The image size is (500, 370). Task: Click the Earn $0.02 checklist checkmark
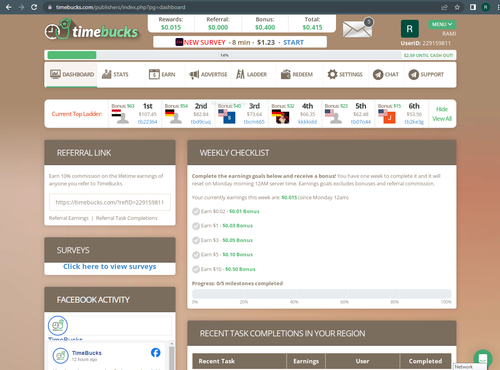pyautogui.click(x=196, y=211)
